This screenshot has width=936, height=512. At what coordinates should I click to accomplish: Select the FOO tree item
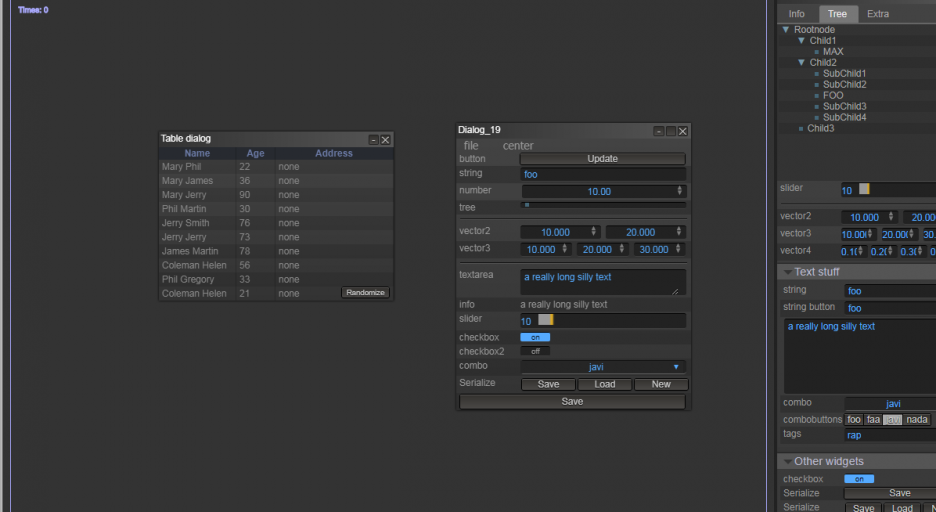pos(833,95)
